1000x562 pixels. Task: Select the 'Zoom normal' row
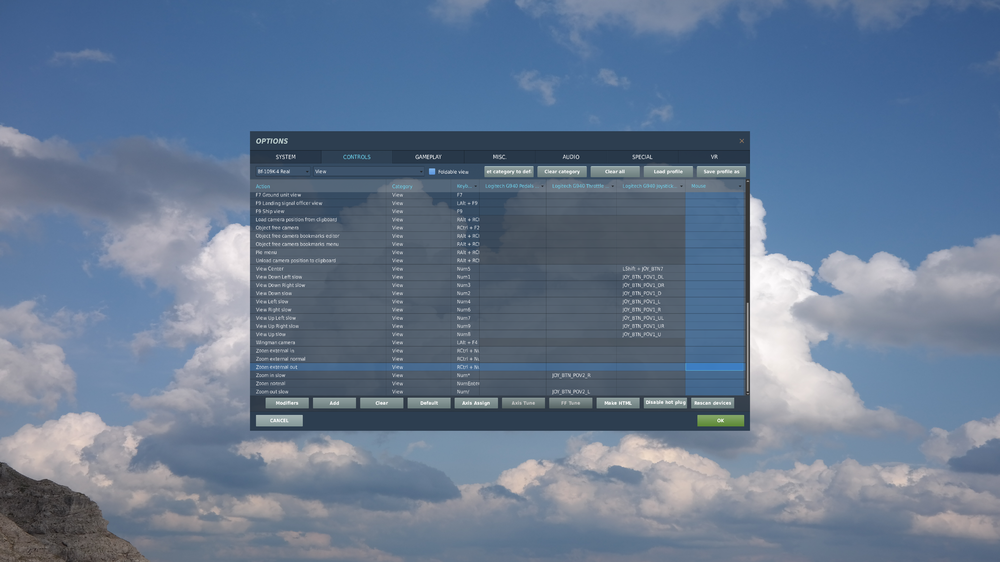(498, 383)
